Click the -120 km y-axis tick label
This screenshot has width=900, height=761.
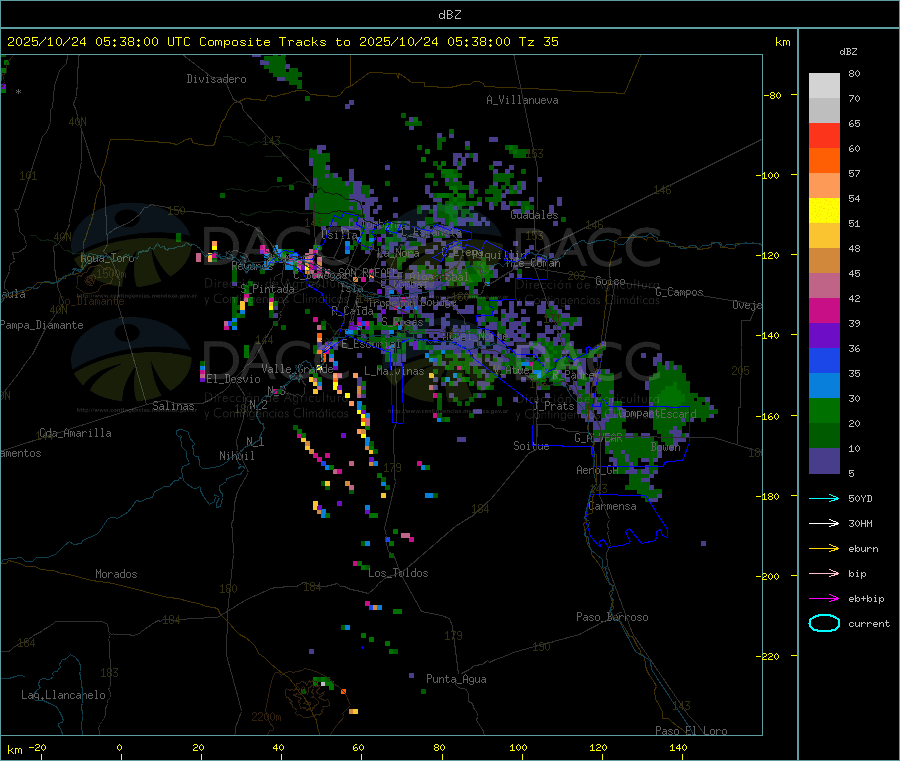click(771, 255)
